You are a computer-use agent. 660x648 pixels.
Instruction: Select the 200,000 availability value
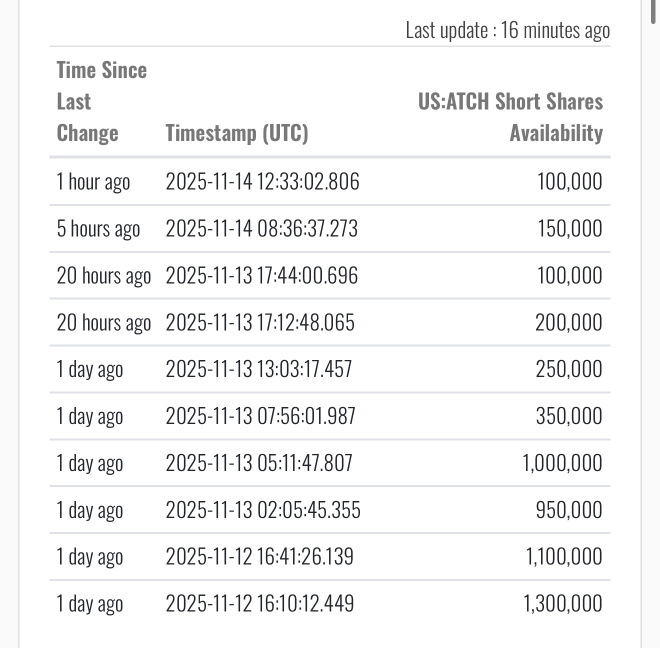pos(569,323)
